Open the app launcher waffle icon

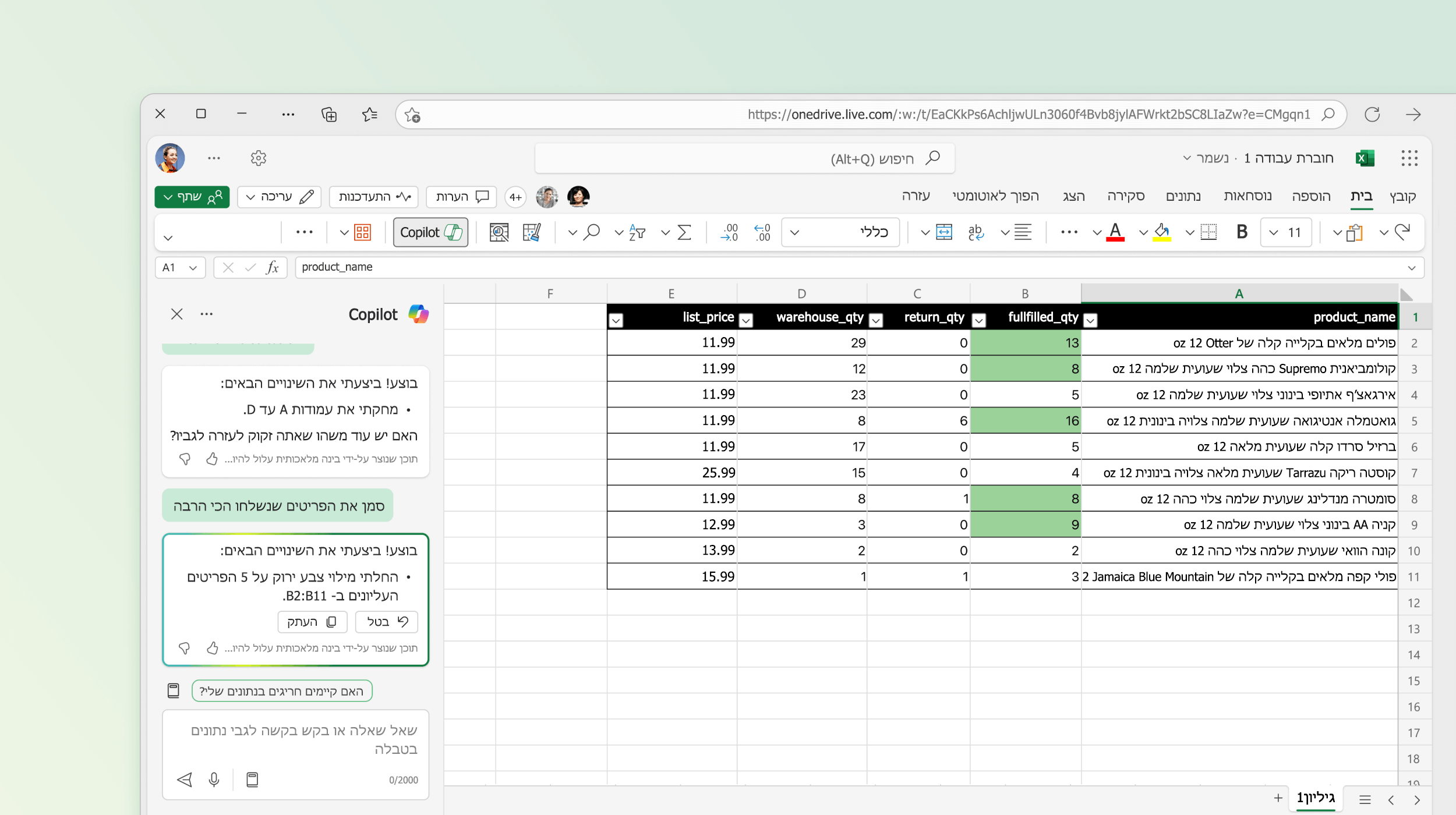[x=1409, y=158]
